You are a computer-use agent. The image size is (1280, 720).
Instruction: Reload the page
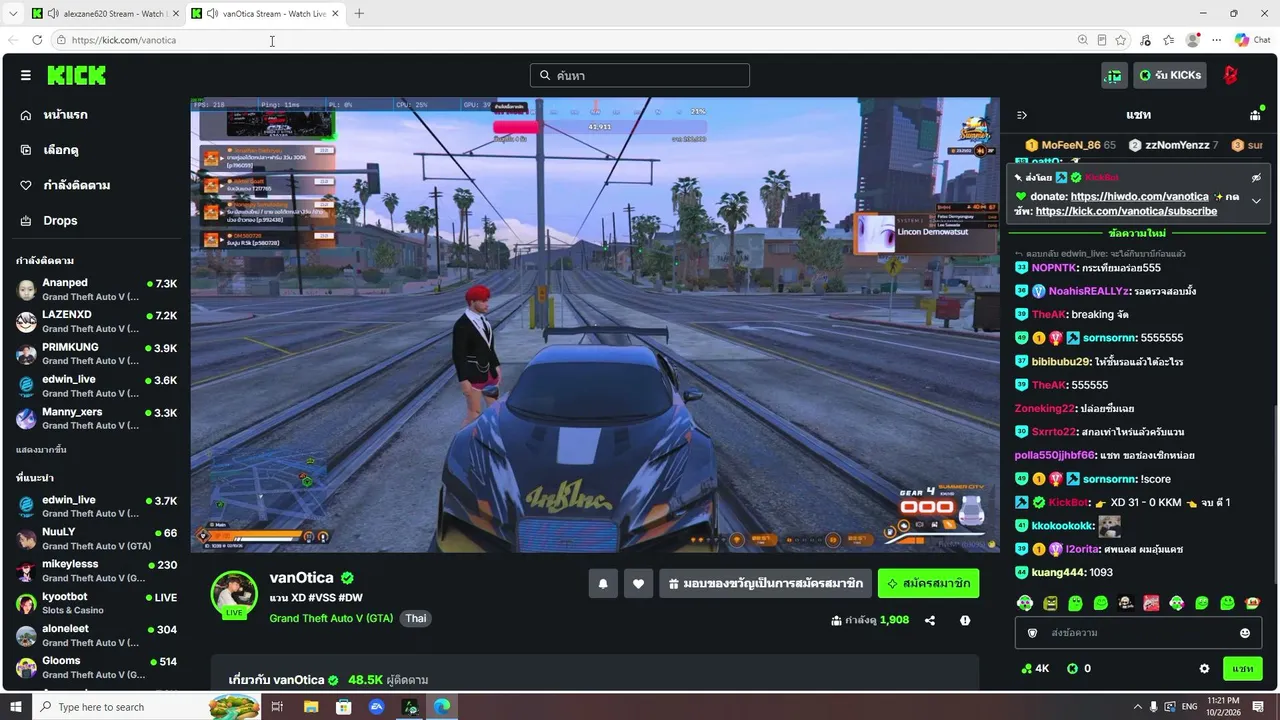37,40
